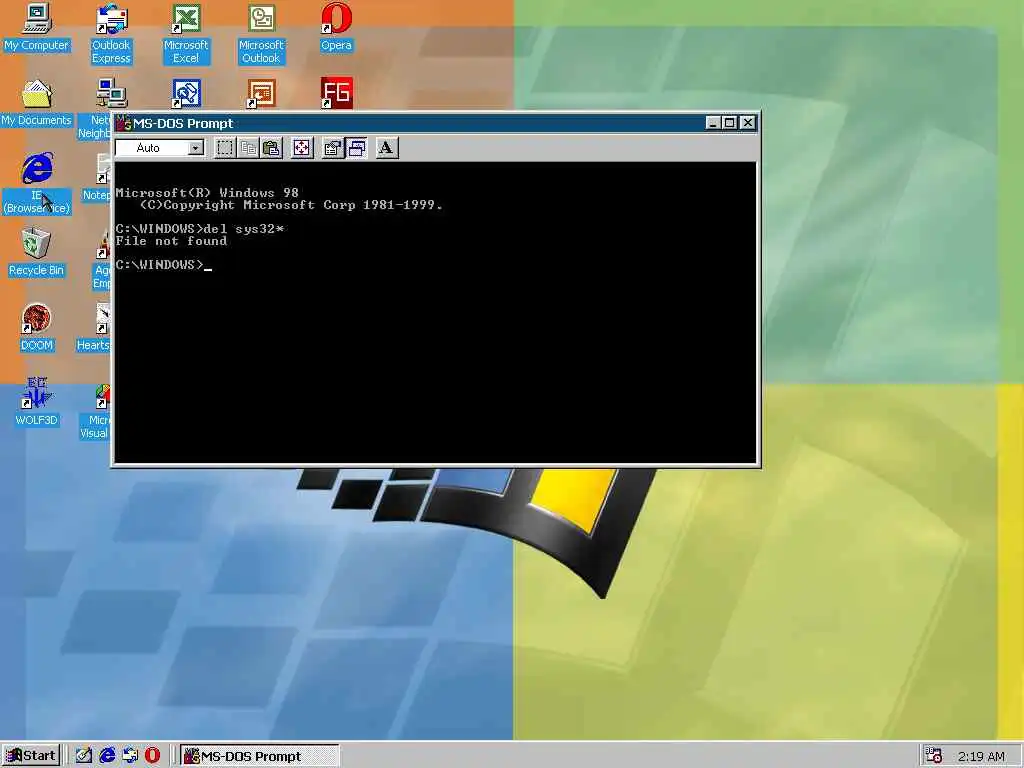Launch Opera from Quick Launch
1024x768 pixels.
click(x=152, y=756)
